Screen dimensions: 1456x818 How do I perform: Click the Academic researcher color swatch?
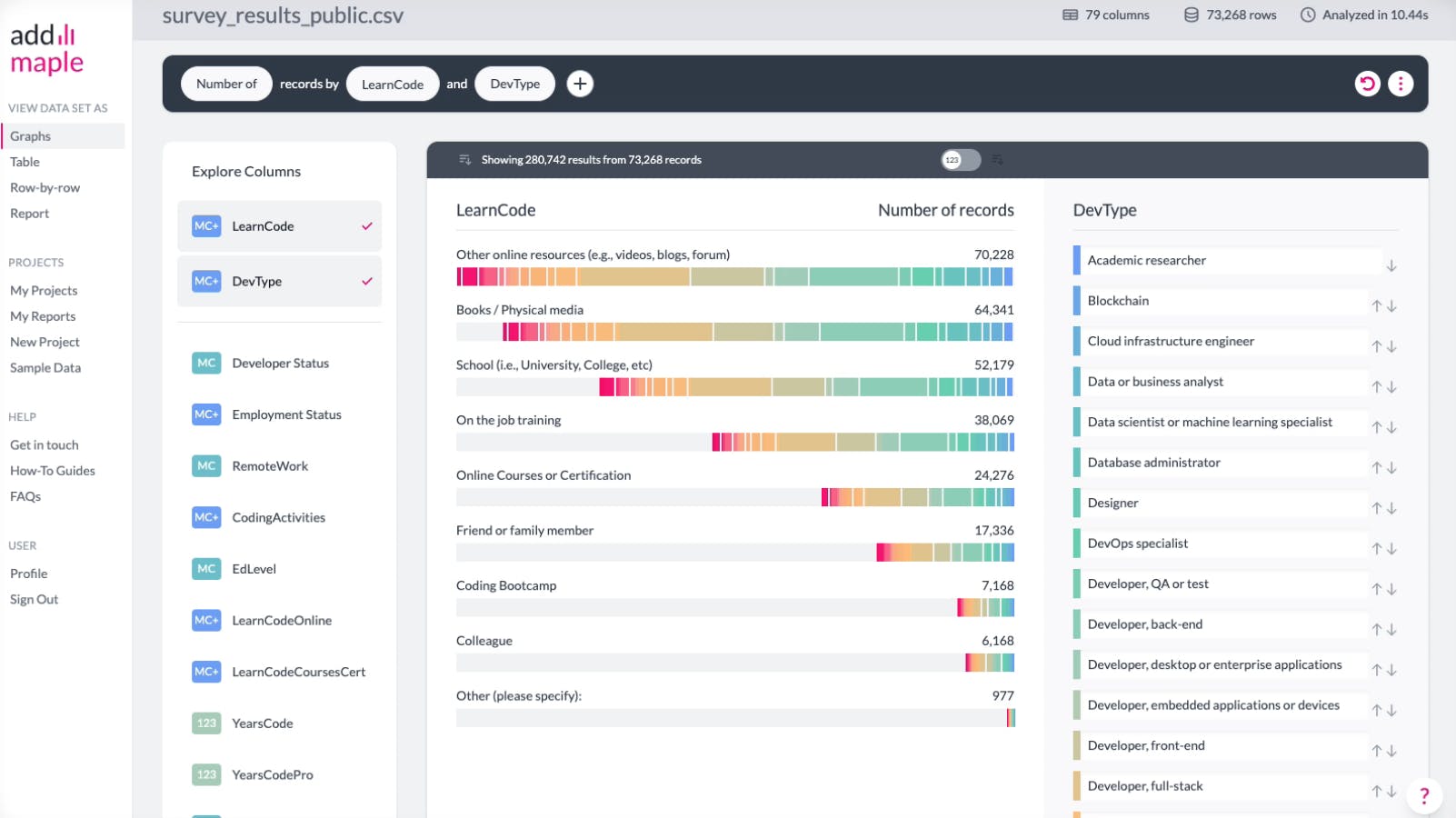(x=1077, y=261)
